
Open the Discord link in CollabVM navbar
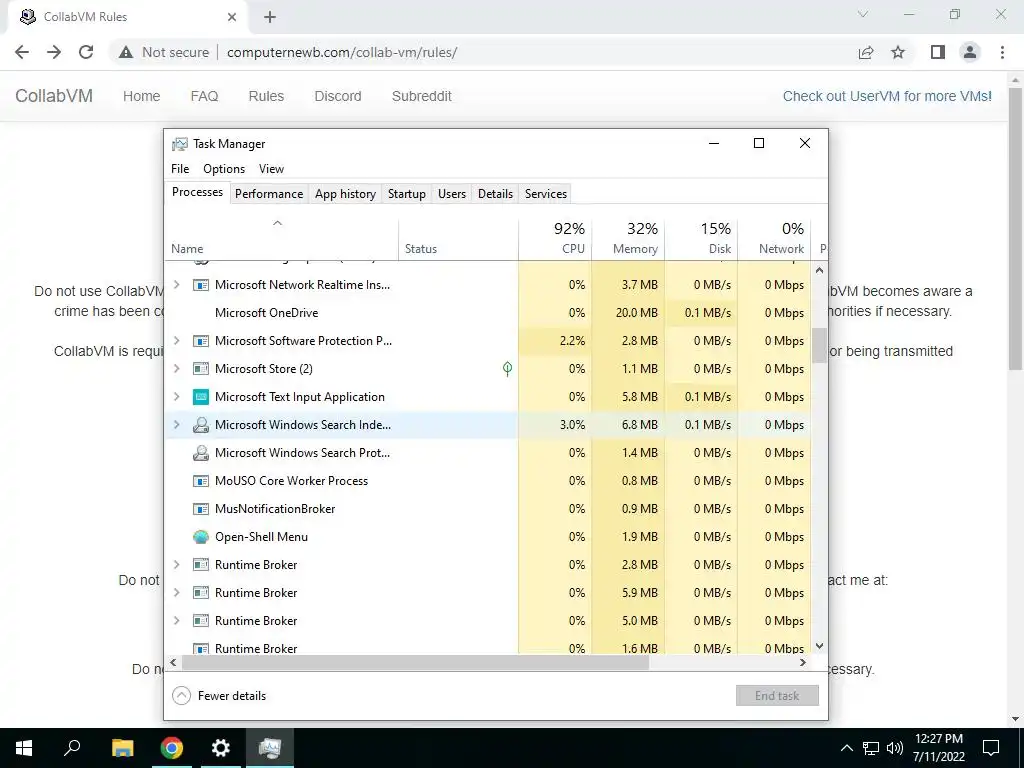tap(338, 96)
